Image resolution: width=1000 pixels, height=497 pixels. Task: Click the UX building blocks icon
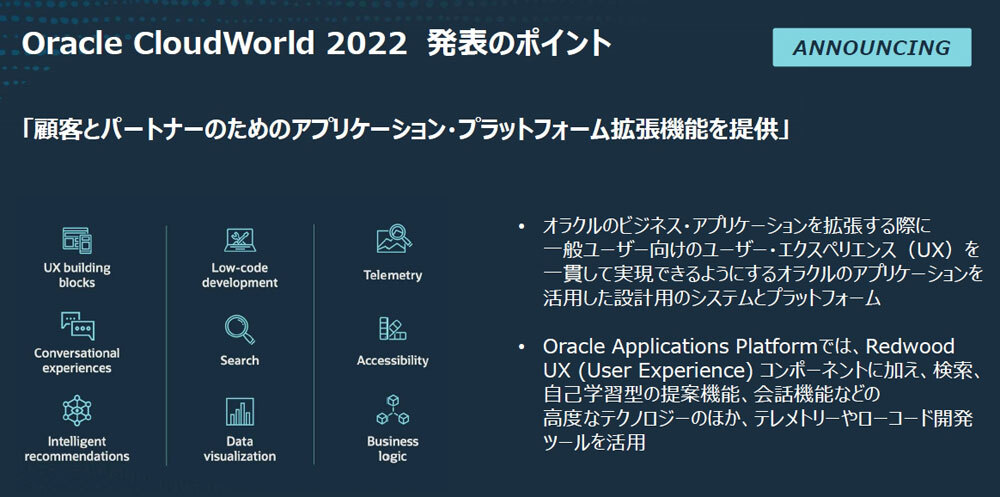(77, 240)
